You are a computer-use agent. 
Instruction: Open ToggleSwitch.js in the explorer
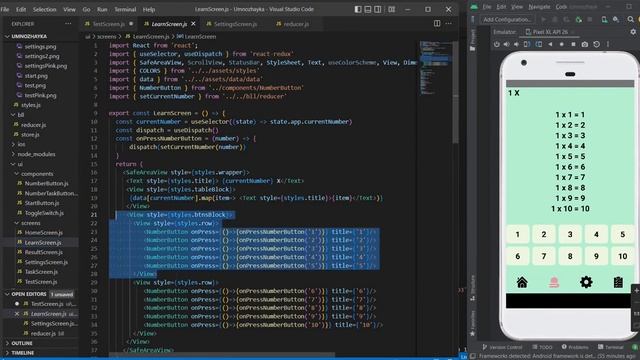[x=44, y=213]
